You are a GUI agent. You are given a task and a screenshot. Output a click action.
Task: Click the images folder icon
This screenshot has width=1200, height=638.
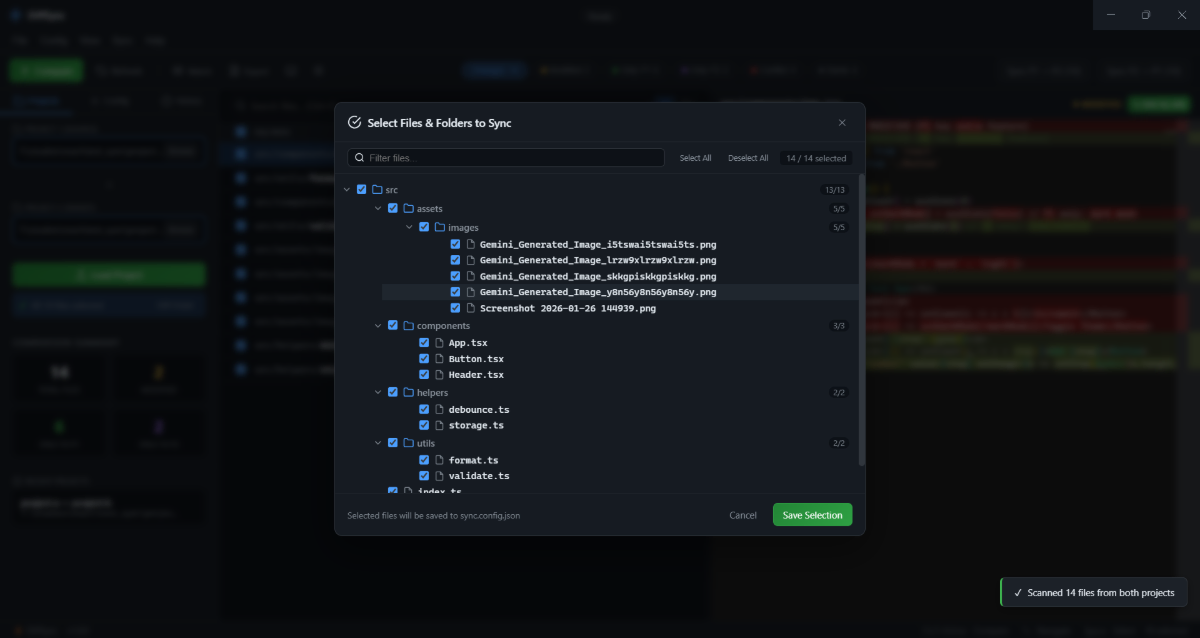[x=440, y=227]
